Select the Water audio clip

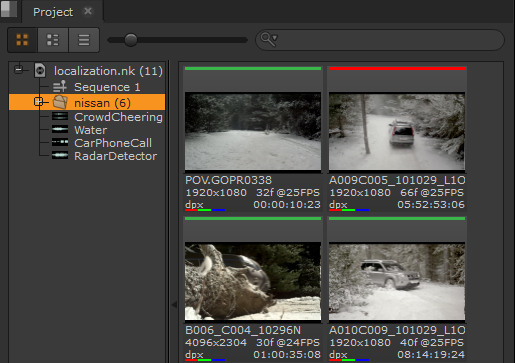(x=90, y=130)
